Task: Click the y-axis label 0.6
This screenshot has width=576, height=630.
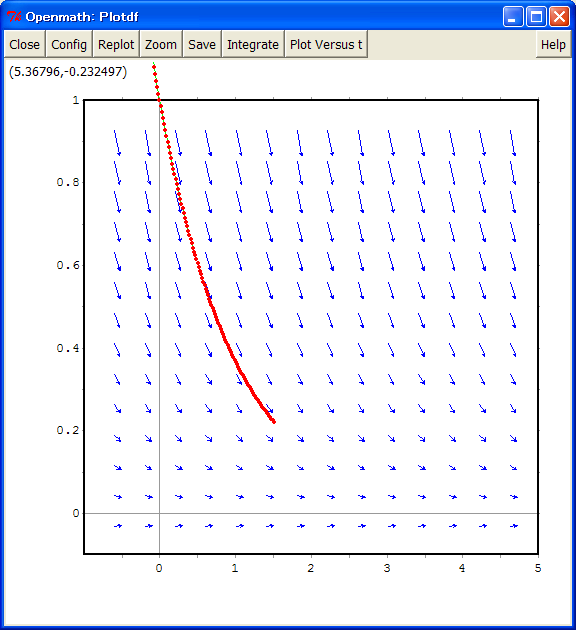Action: tap(68, 265)
